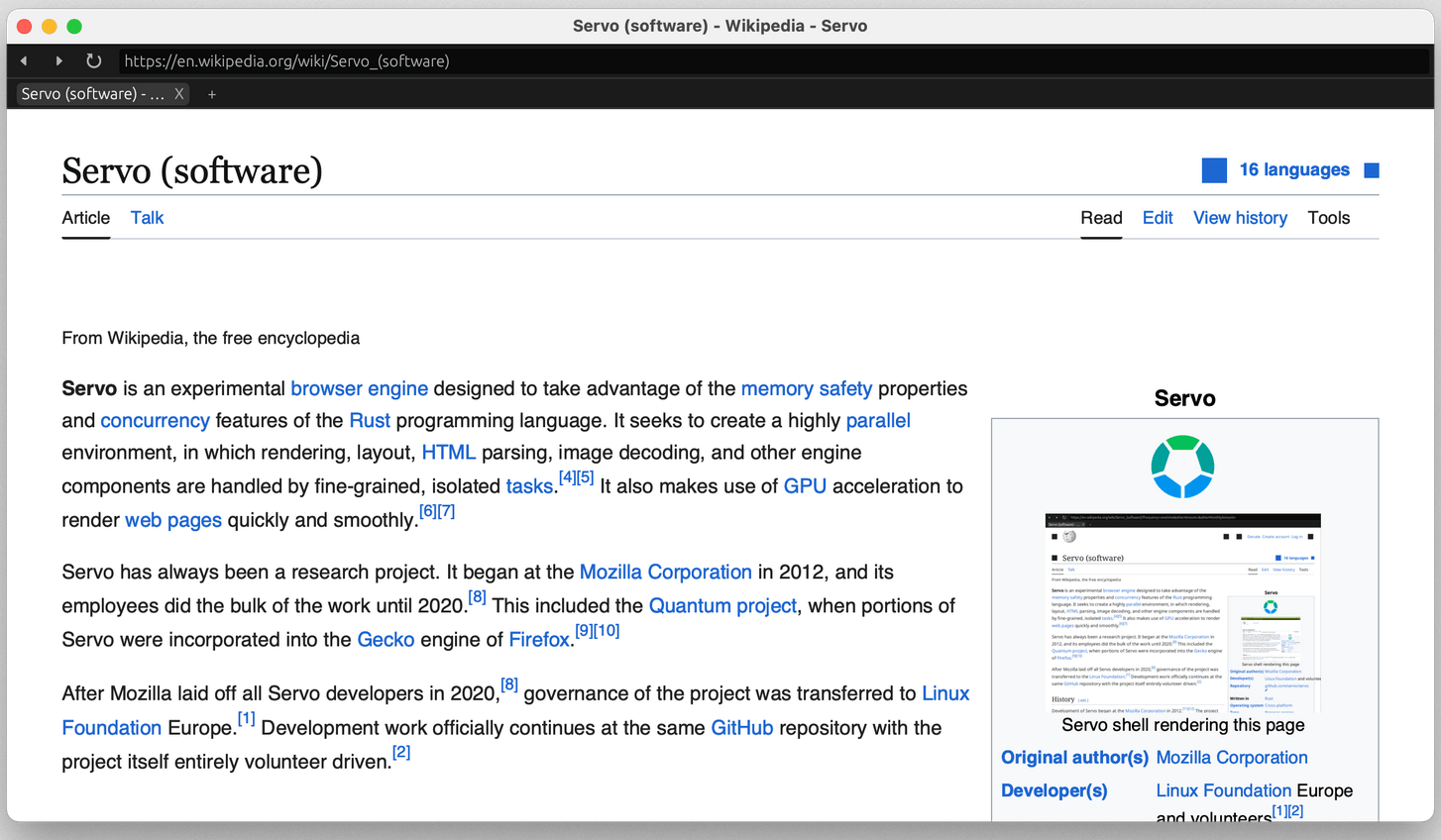
Task: Click the browser forward arrow
Action: [x=59, y=61]
